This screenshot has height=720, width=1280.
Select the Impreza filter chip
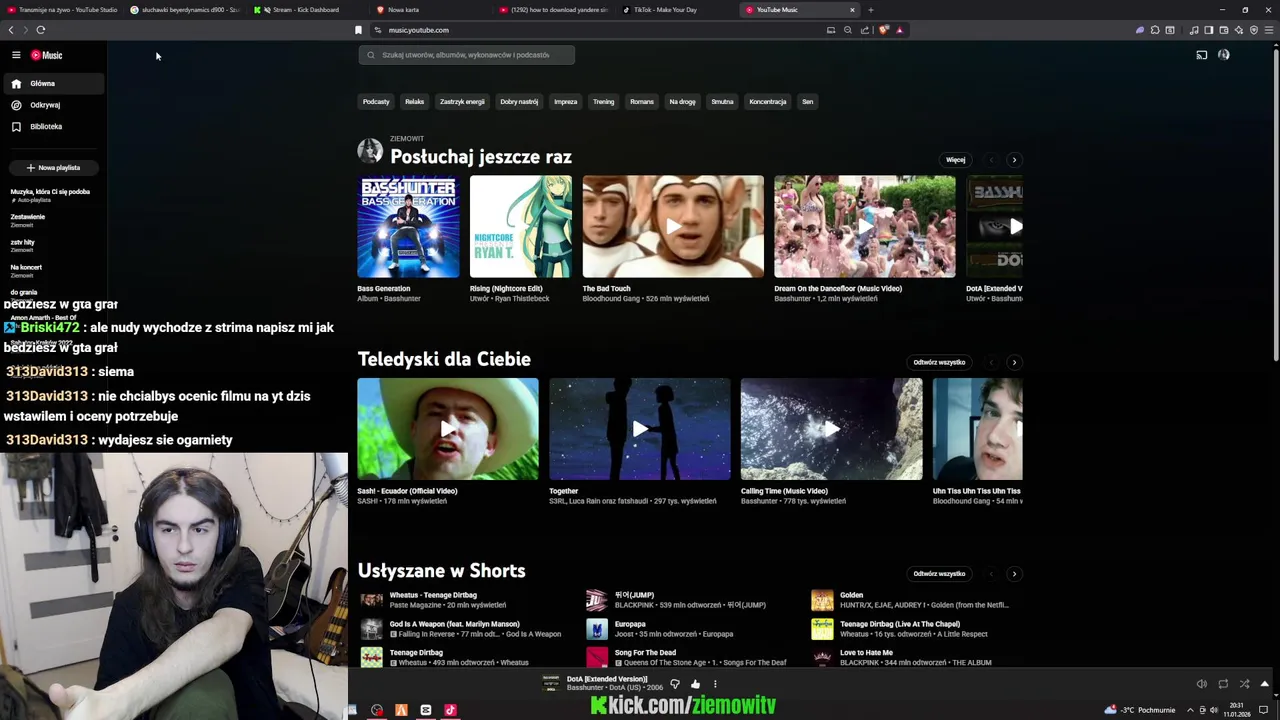pyautogui.click(x=566, y=101)
